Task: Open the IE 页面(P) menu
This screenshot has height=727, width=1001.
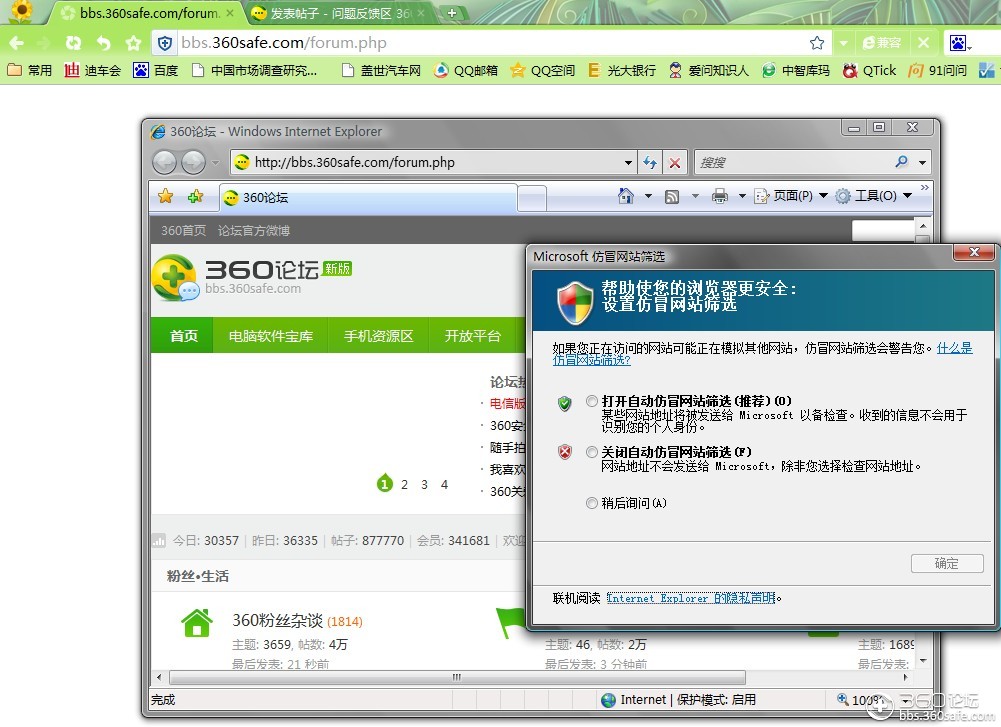Action: [x=791, y=196]
